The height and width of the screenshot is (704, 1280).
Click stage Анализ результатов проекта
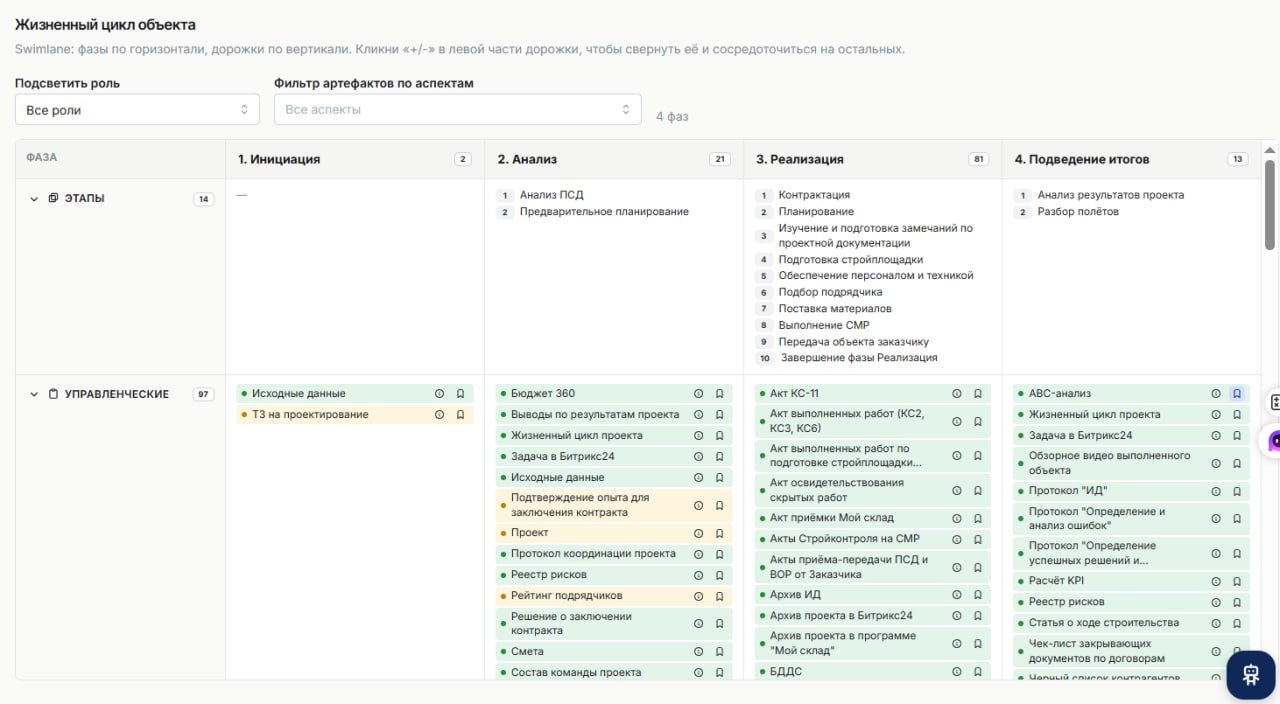tap(1110, 195)
